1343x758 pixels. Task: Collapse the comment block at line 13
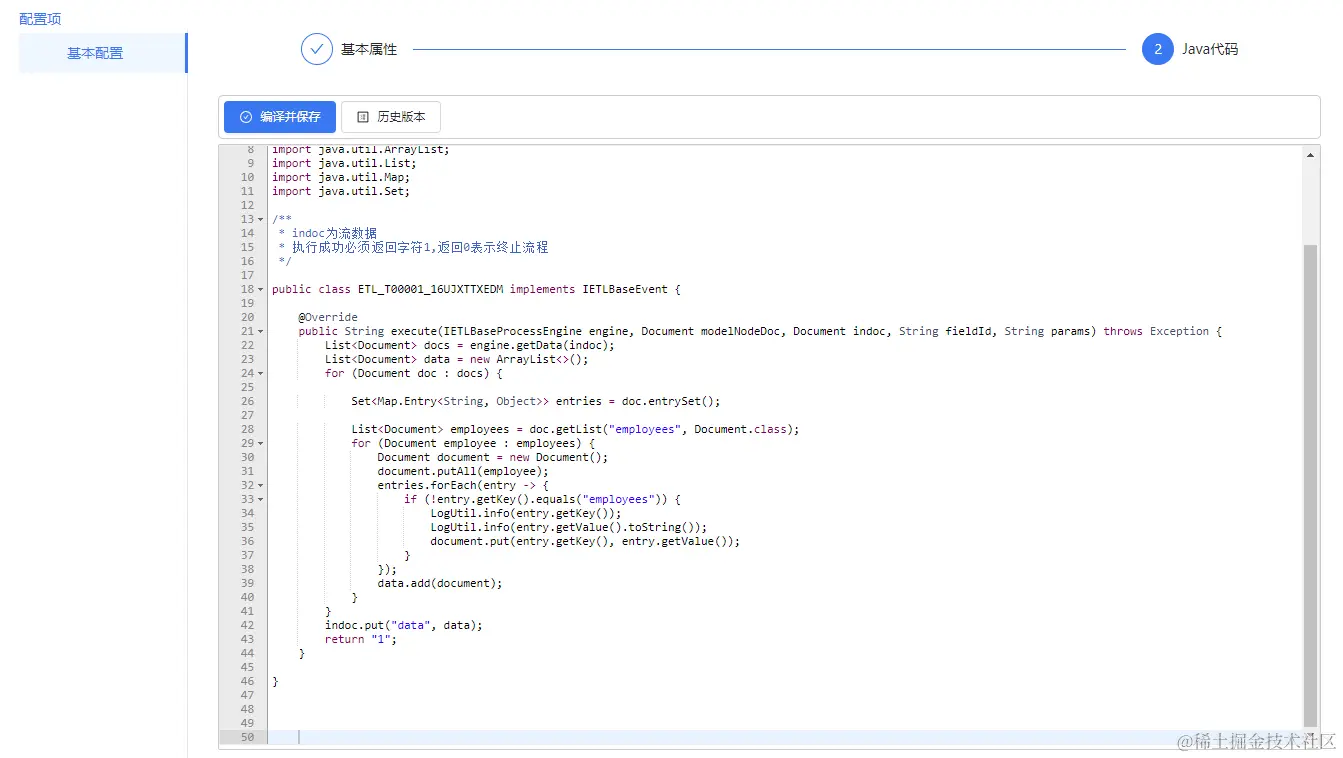point(261,219)
